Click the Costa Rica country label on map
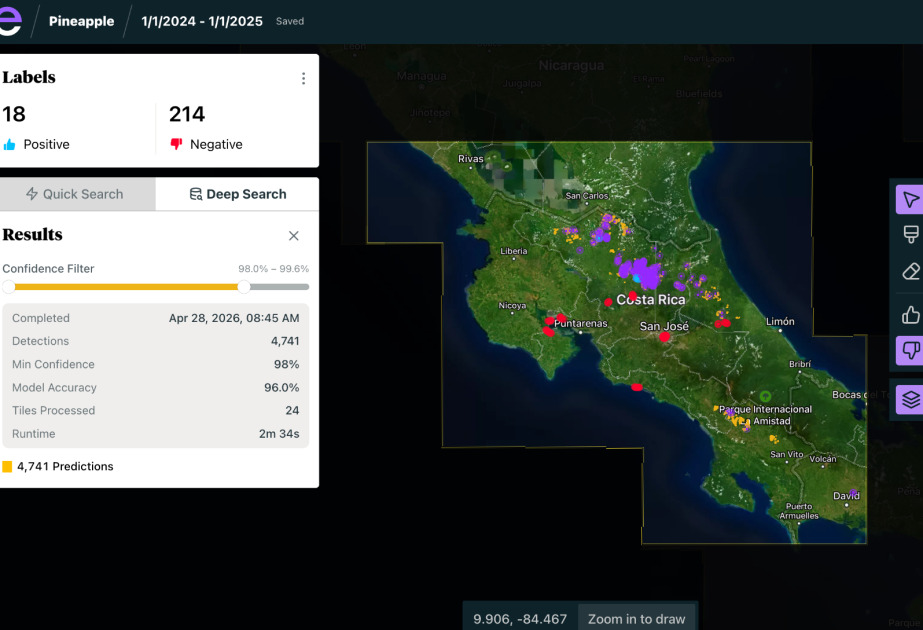 coord(651,300)
